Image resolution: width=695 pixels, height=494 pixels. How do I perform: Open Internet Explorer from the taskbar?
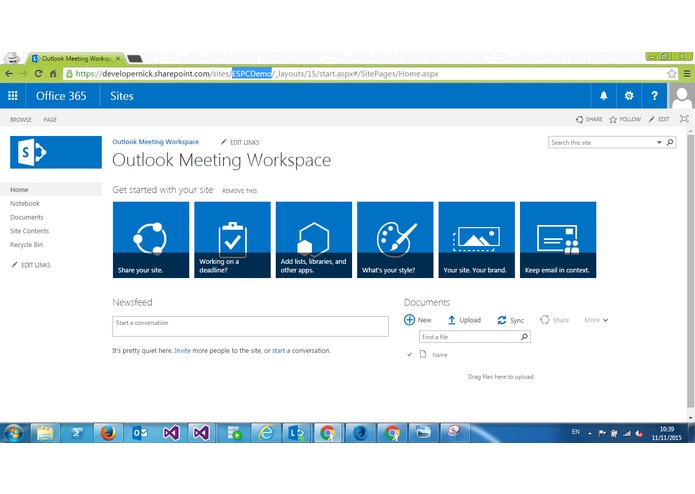click(266, 432)
